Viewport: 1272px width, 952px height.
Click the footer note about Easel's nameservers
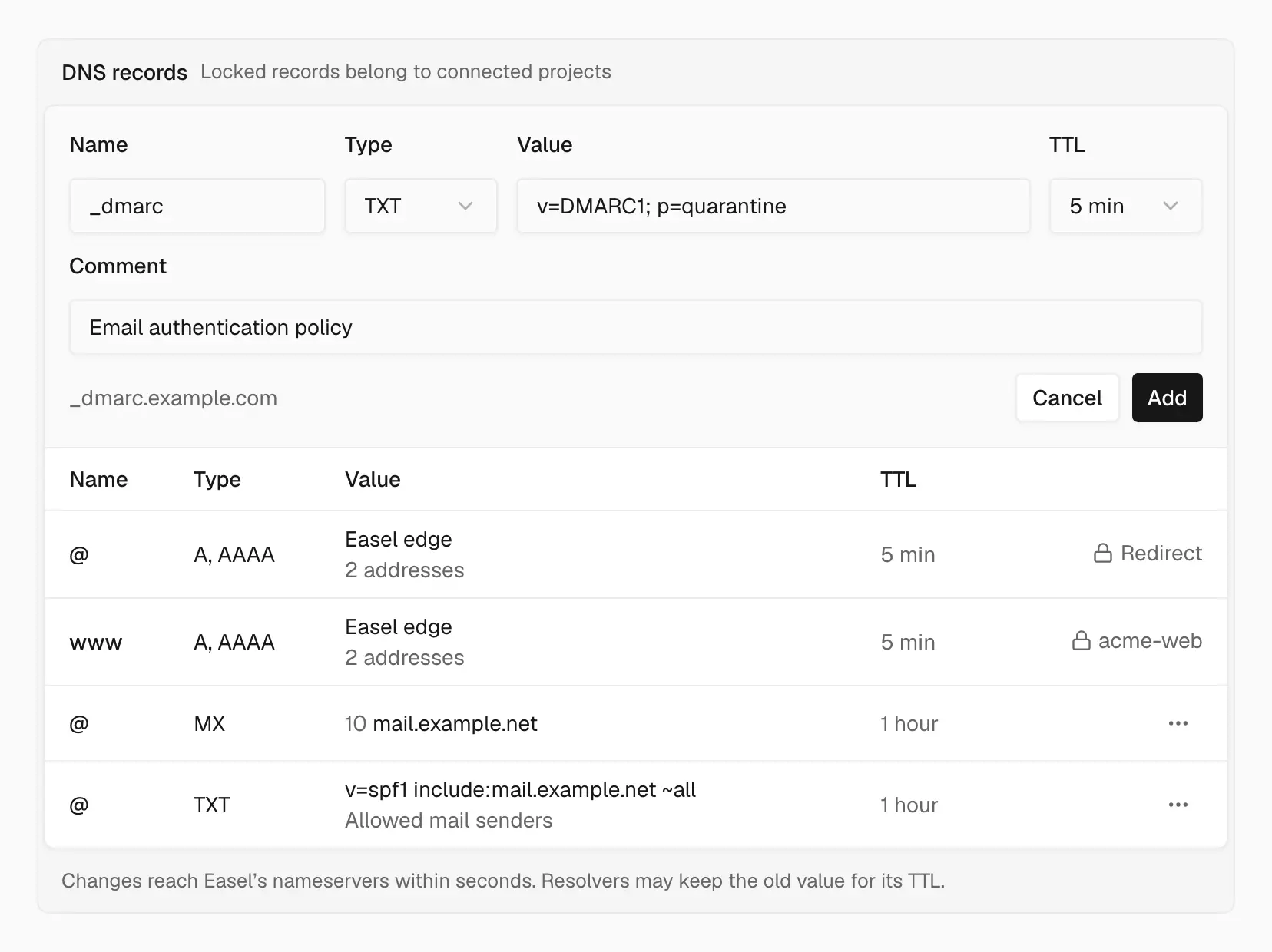503,881
